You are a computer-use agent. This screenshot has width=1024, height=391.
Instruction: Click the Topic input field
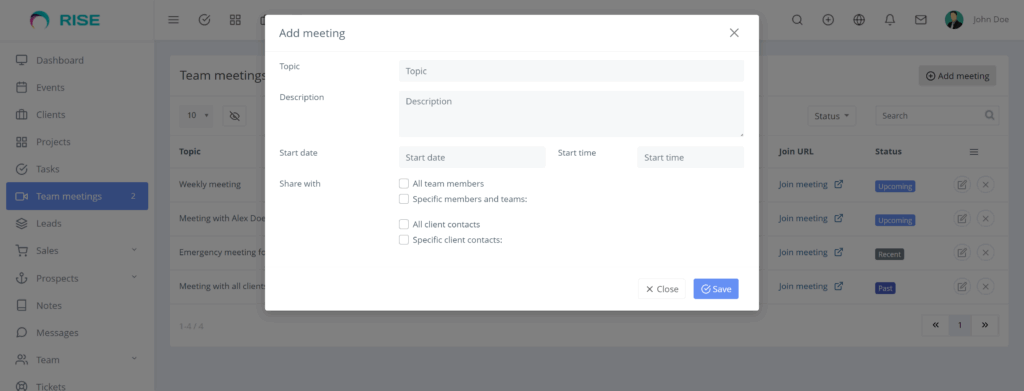(571, 70)
